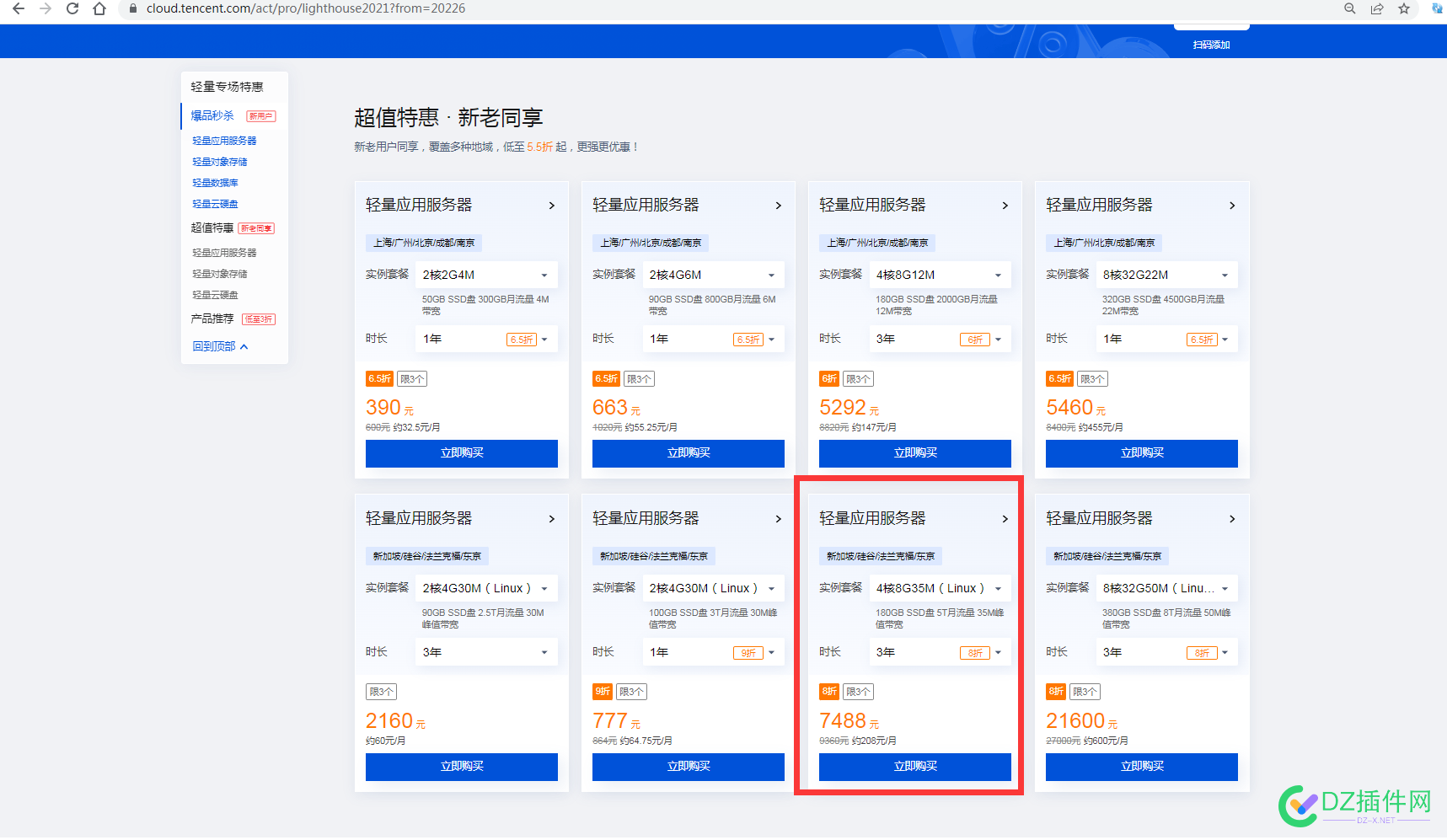Open arrow on 7488元 server card header

(x=1005, y=519)
